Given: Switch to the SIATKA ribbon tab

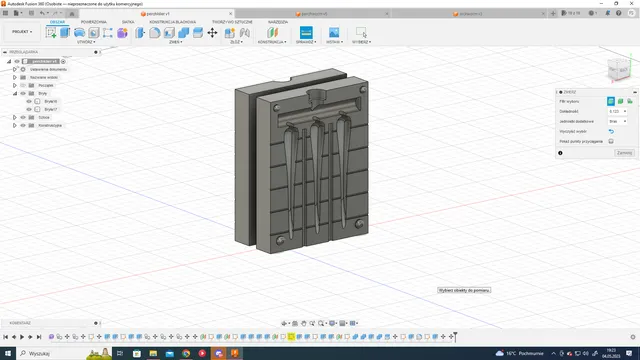Looking at the screenshot, I should (128, 22).
